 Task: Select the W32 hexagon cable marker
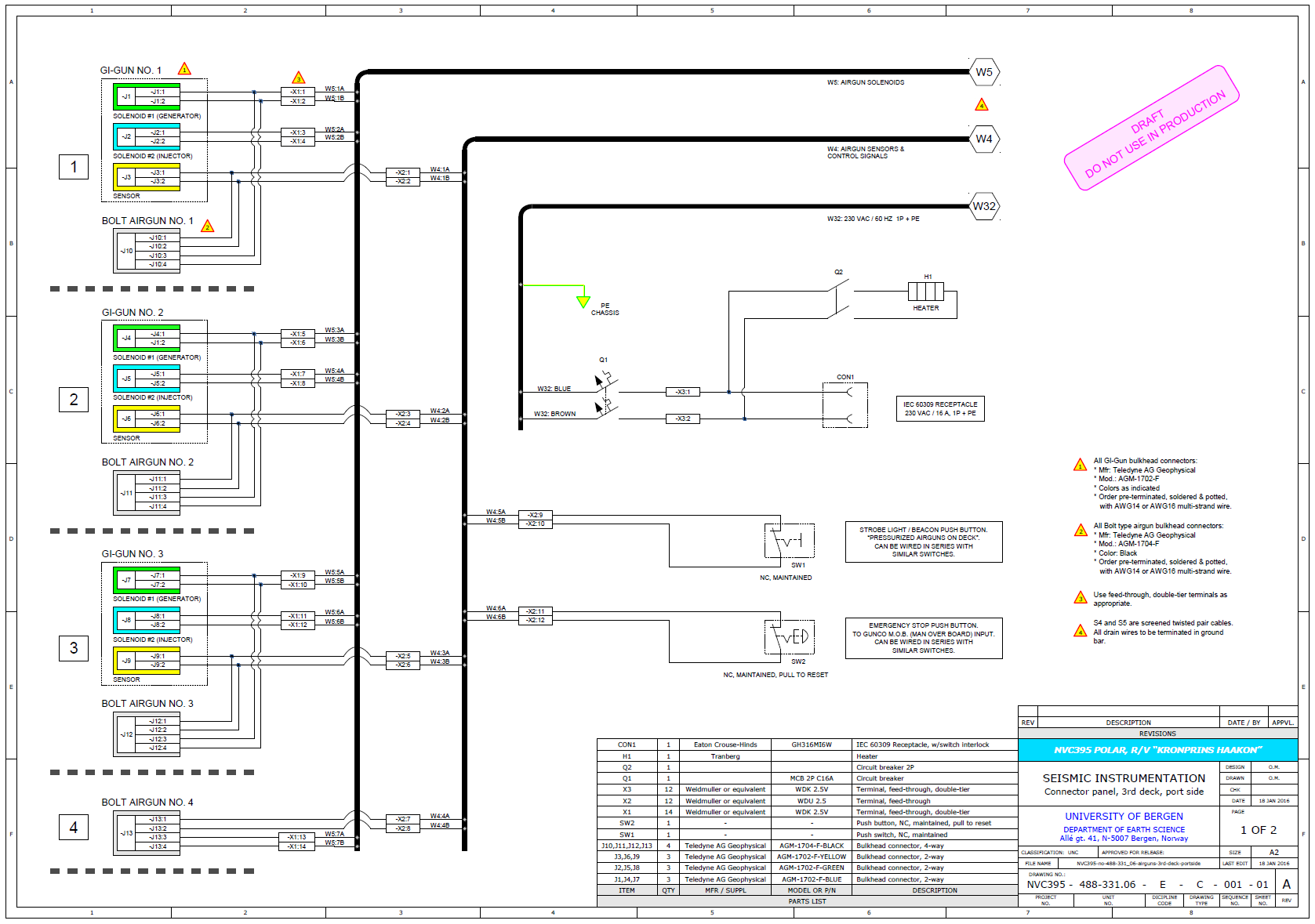point(983,206)
